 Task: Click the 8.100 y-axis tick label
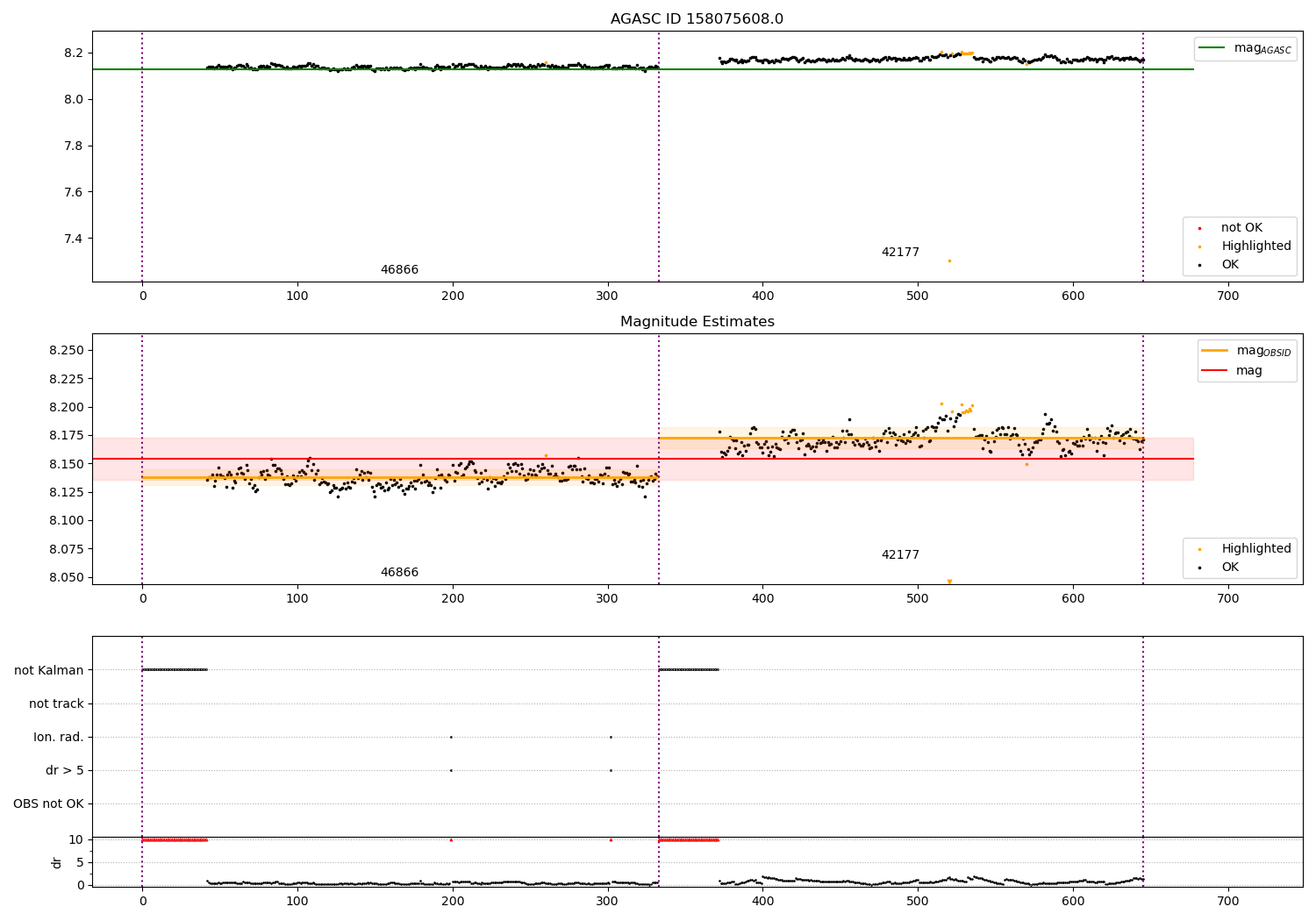(x=67, y=521)
